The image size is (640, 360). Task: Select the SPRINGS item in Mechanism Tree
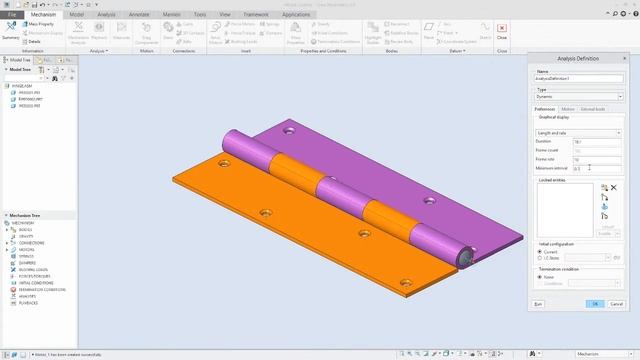click(26, 256)
